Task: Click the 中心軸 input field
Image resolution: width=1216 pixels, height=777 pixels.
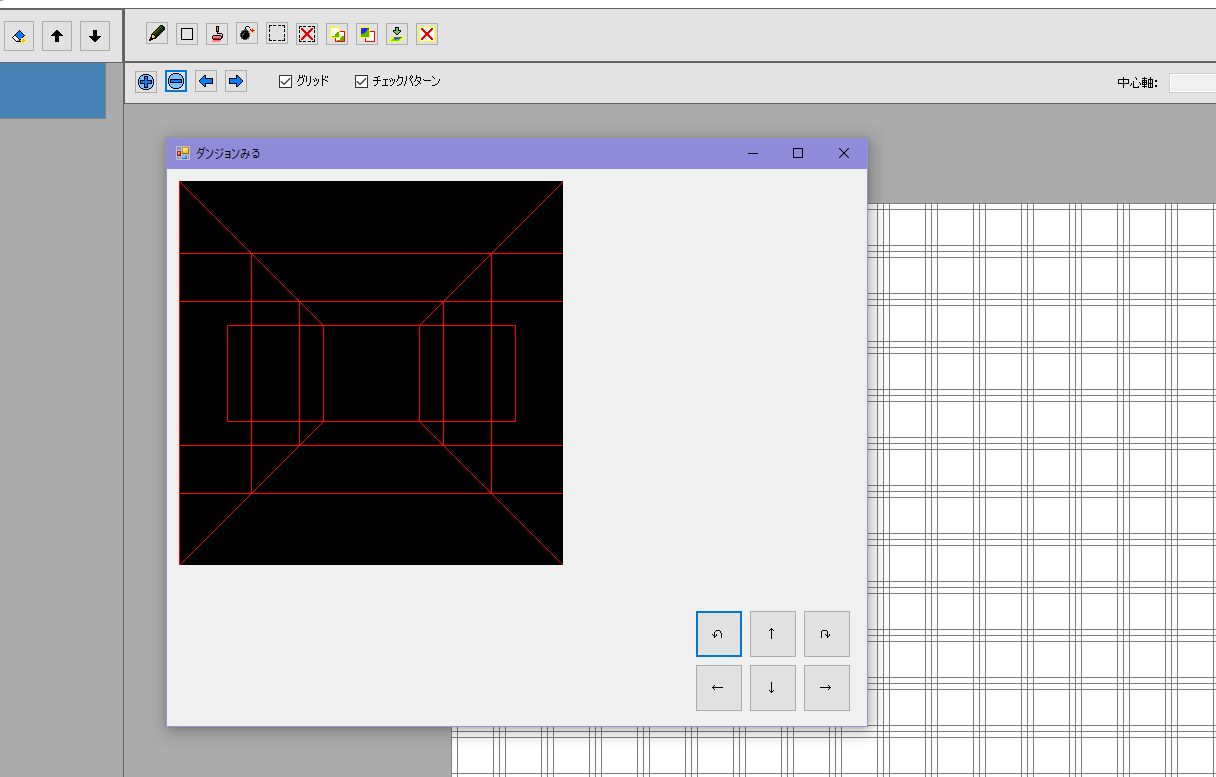Action: pyautogui.click(x=1192, y=83)
